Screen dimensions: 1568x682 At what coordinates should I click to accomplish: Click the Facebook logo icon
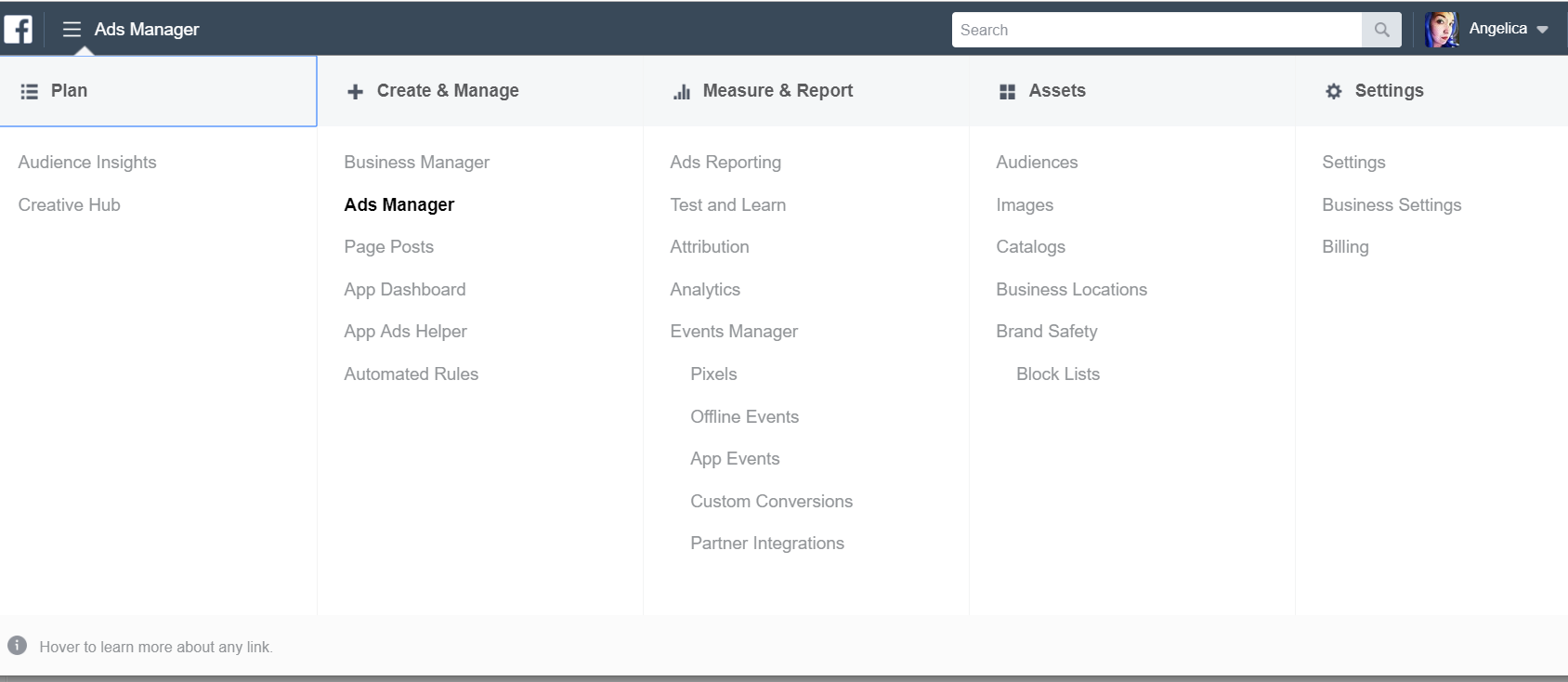pyautogui.click(x=19, y=29)
